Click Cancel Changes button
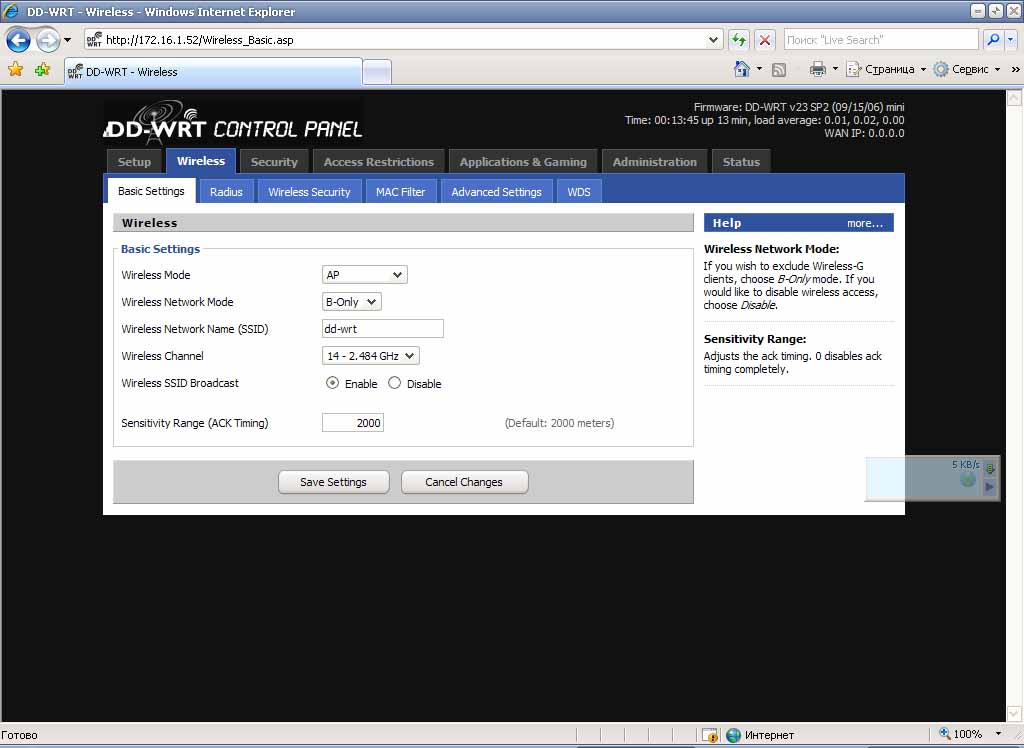The image size is (1024, 748). (x=464, y=482)
